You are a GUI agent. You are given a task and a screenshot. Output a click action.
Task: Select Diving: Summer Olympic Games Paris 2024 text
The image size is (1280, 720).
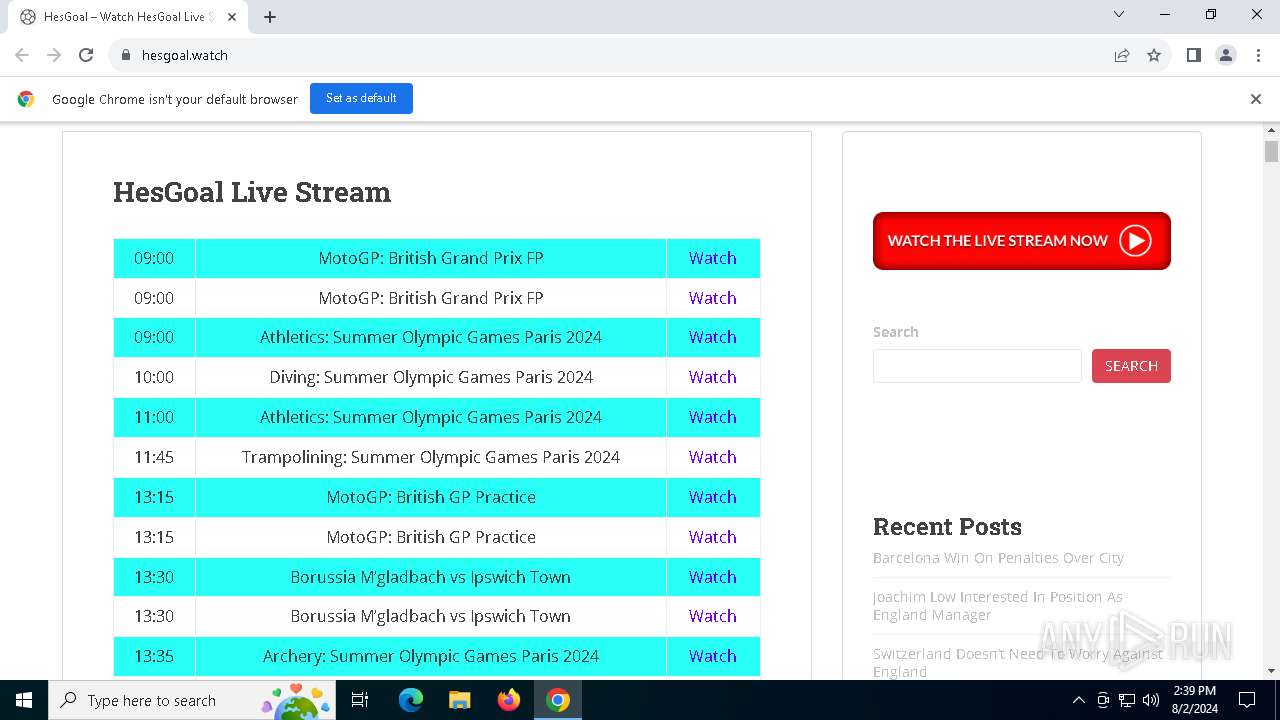[x=431, y=377]
